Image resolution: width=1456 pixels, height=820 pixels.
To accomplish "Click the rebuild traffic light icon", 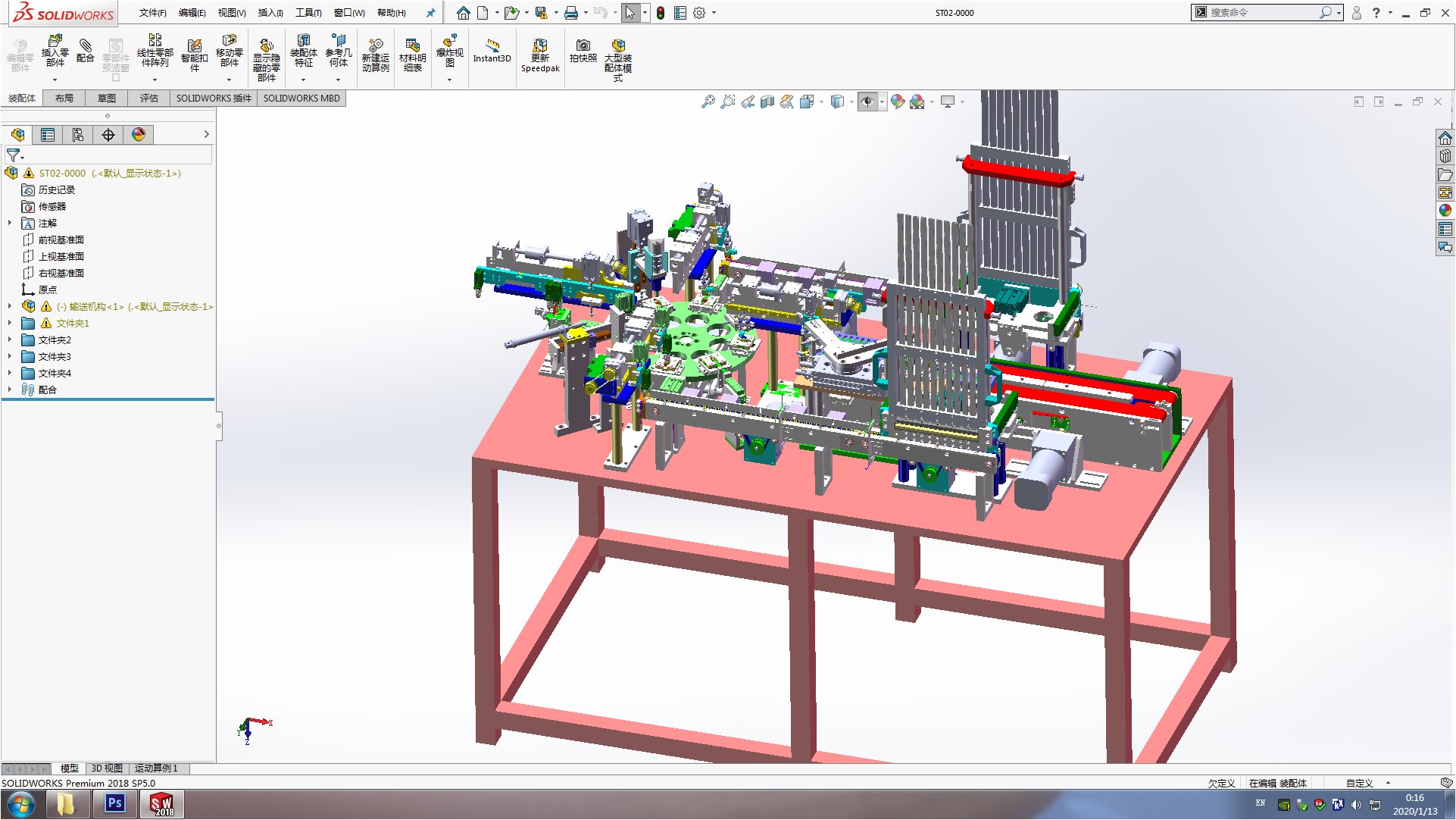I will [661, 13].
